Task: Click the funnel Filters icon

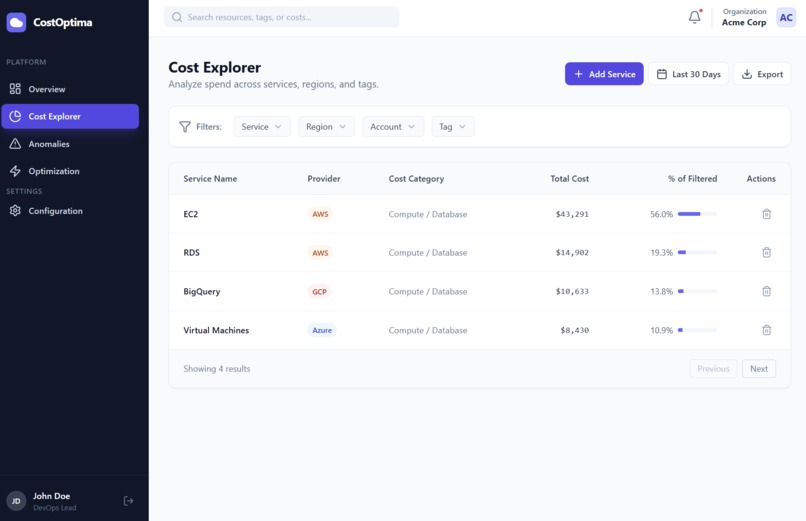Action: (185, 126)
